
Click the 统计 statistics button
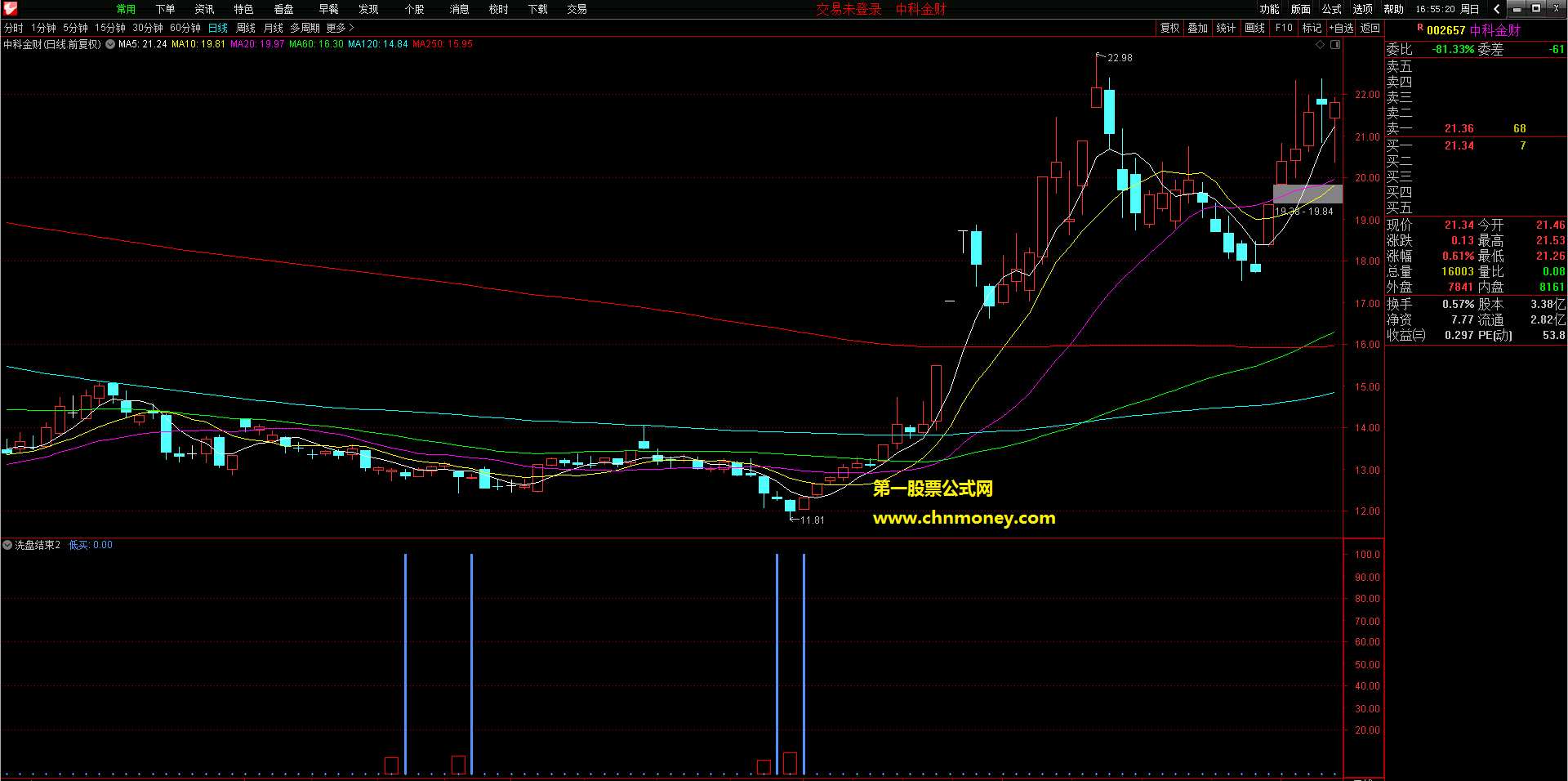(1226, 28)
